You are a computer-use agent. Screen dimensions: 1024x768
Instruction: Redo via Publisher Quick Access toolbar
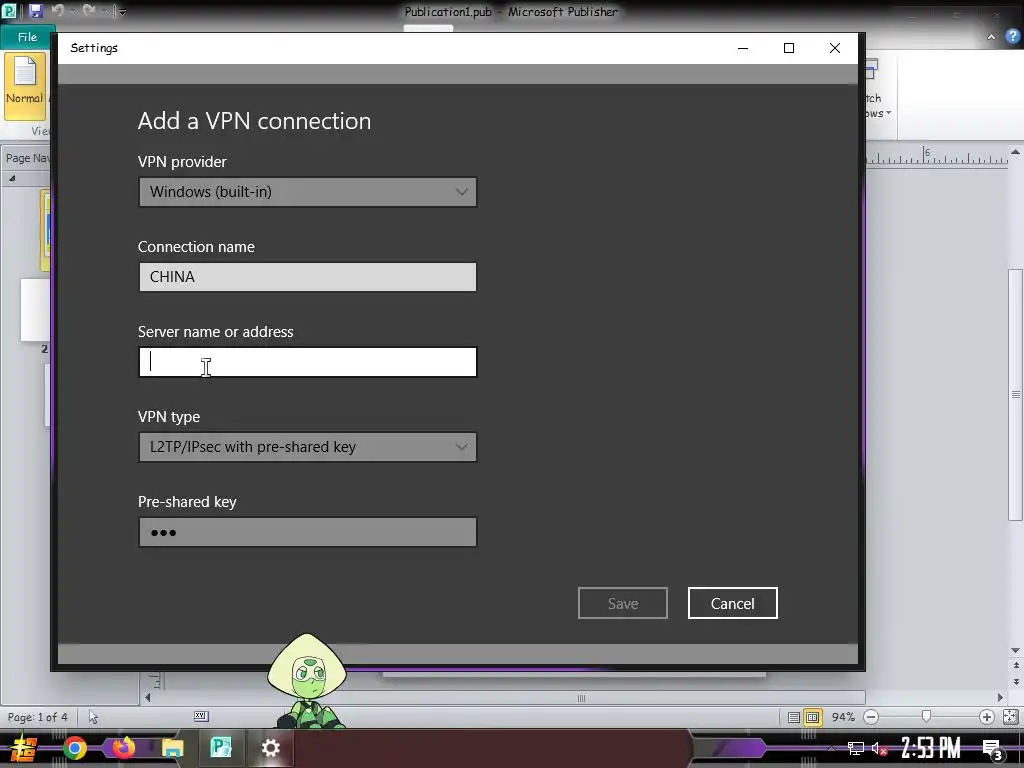pos(89,10)
